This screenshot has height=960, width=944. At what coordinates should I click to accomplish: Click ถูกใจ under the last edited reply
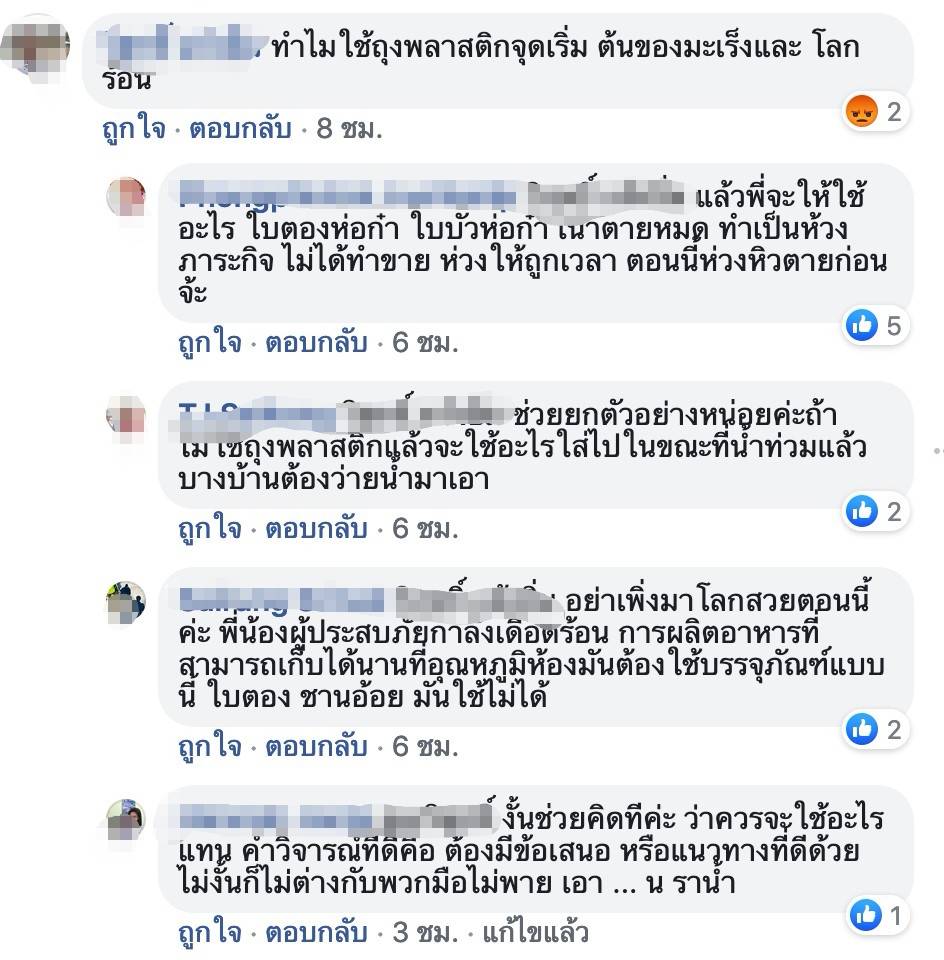209,933
